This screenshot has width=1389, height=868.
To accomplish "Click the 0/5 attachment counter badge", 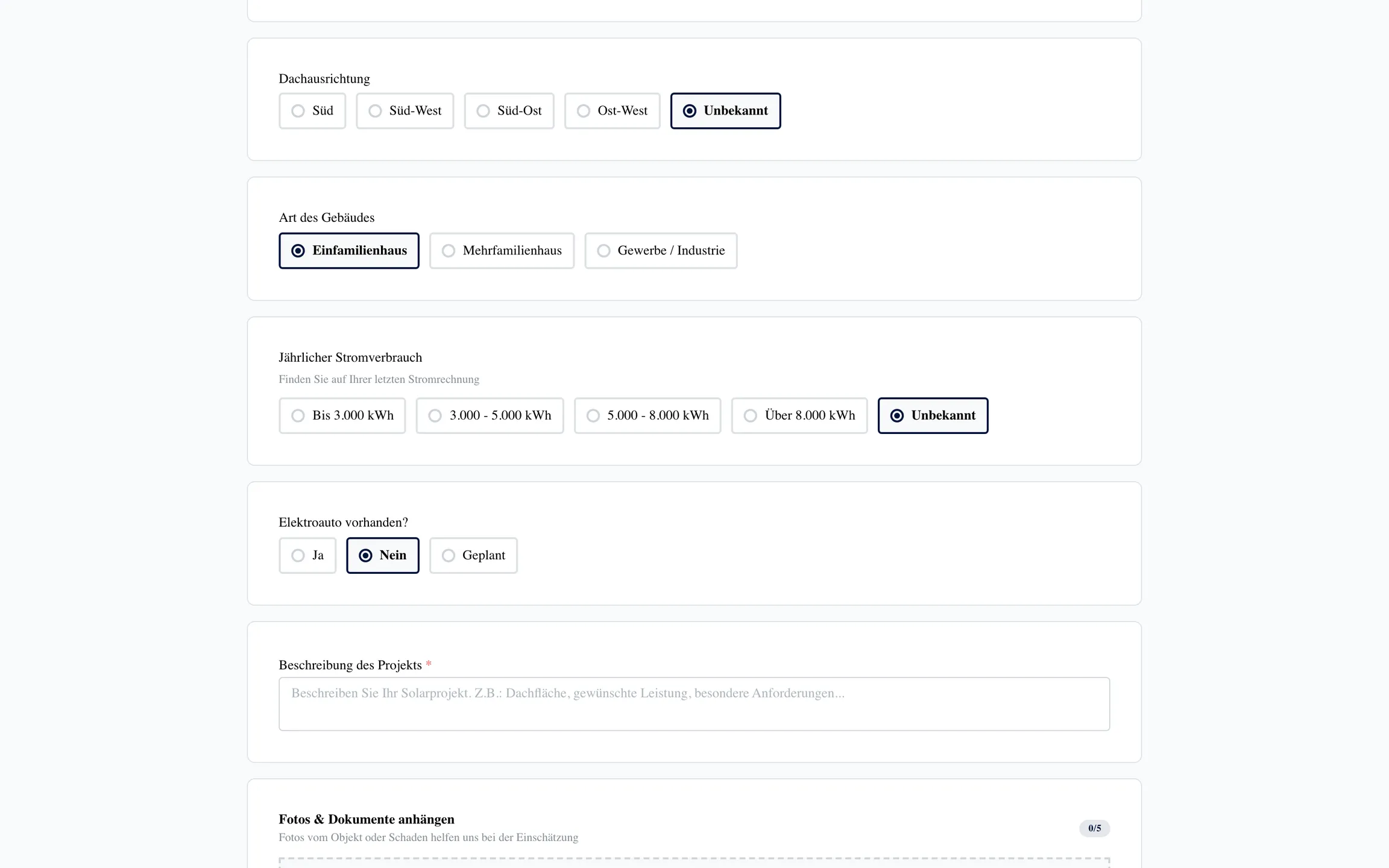I will point(1094,828).
